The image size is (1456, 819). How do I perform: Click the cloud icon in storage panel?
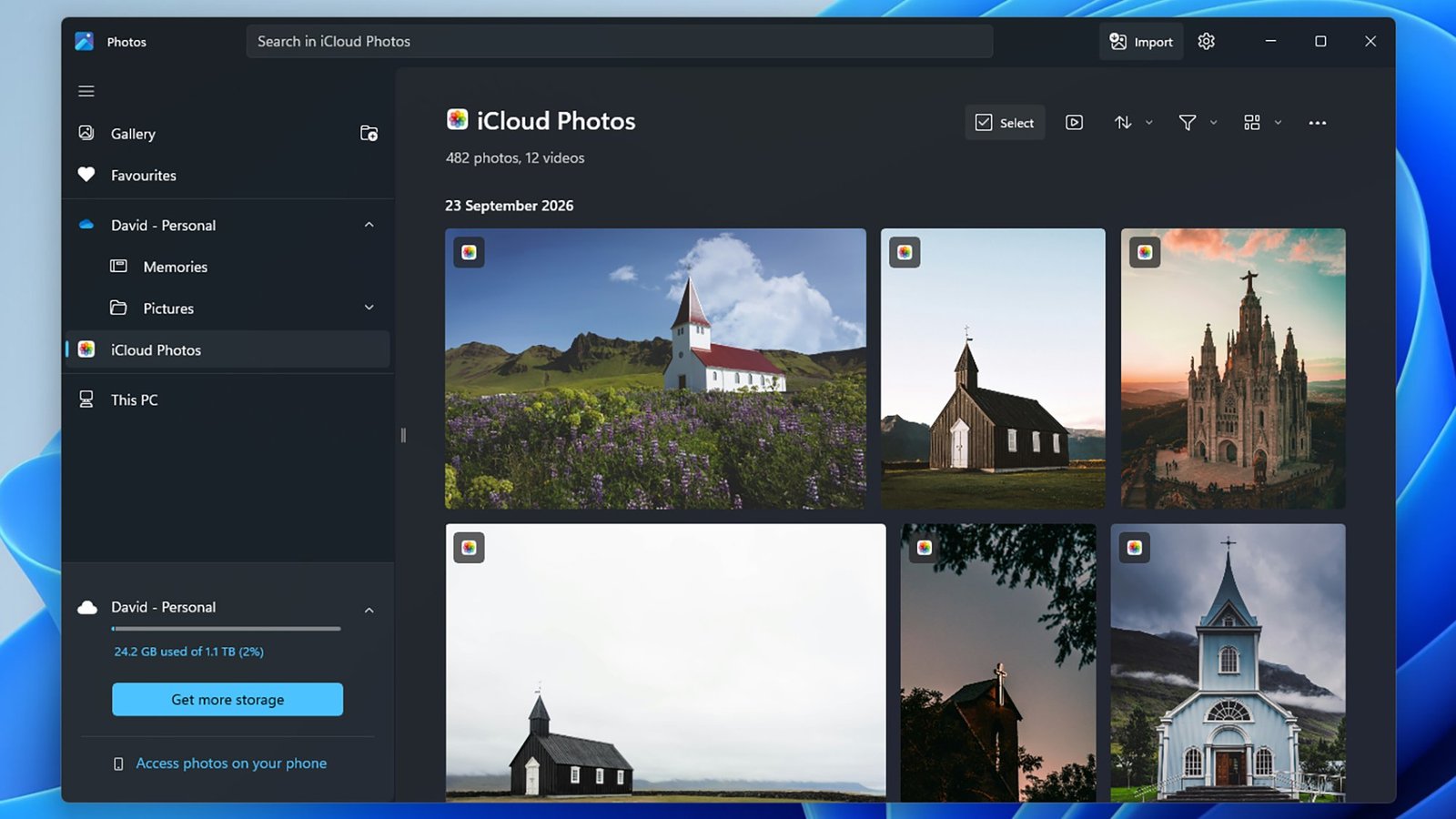pyautogui.click(x=87, y=607)
